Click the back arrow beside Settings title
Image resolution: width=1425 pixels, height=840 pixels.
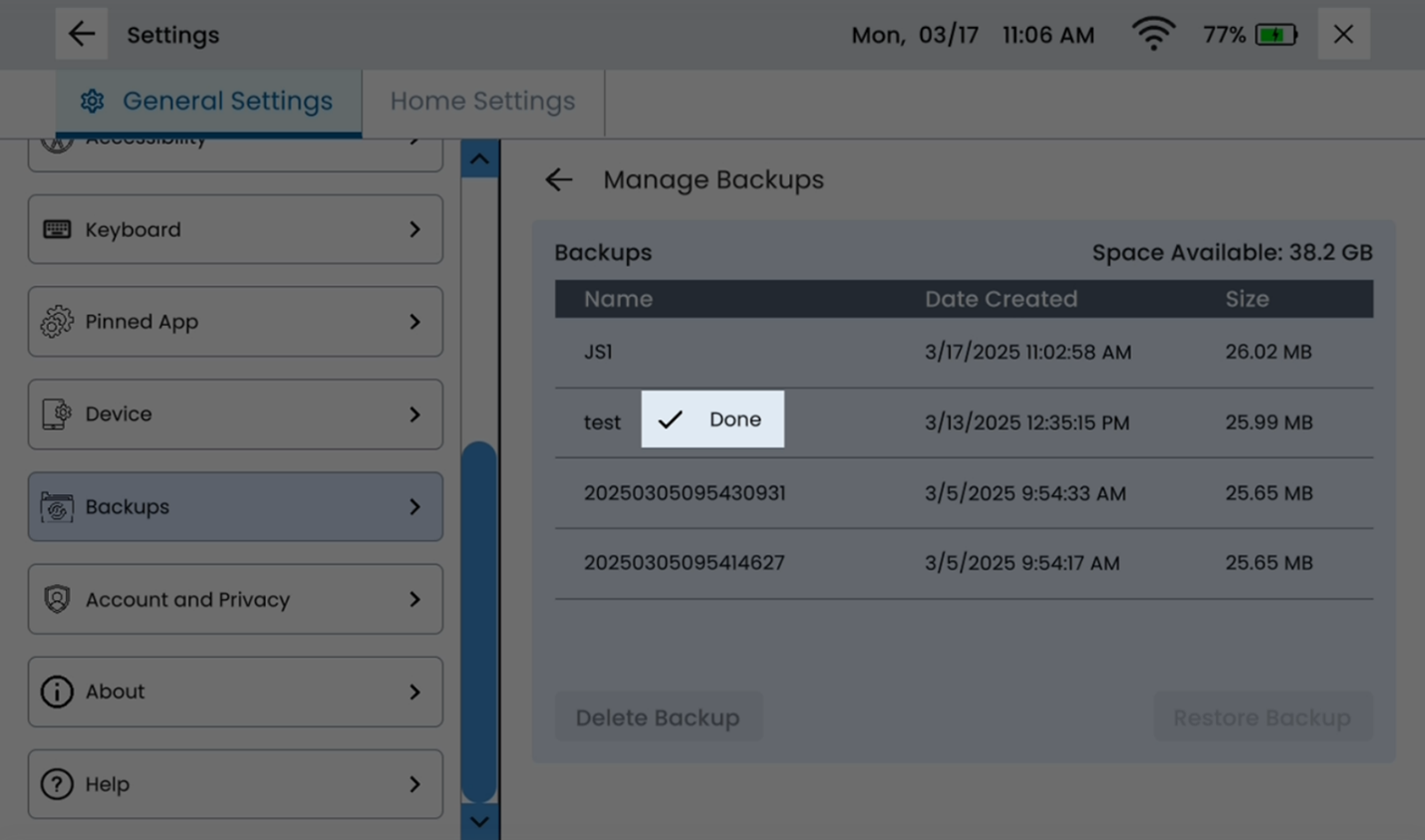click(x=82, y=34)
